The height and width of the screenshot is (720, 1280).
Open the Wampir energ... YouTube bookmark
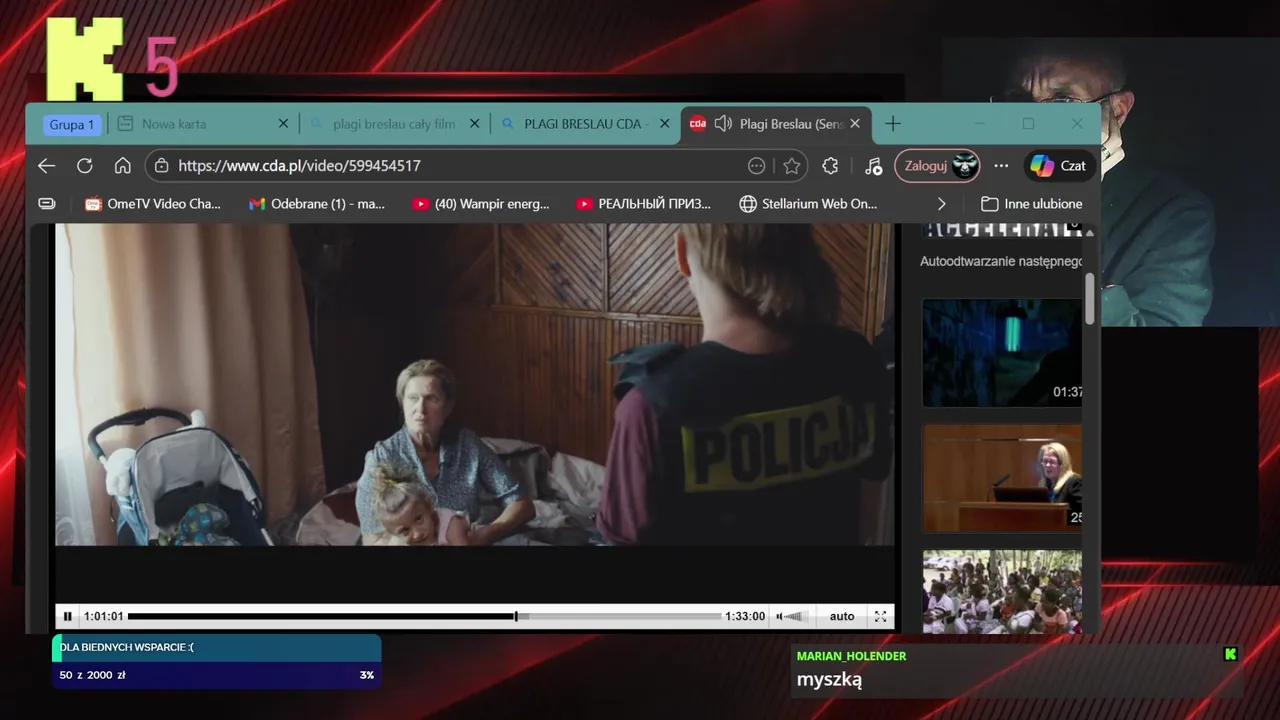click(481, 204)
